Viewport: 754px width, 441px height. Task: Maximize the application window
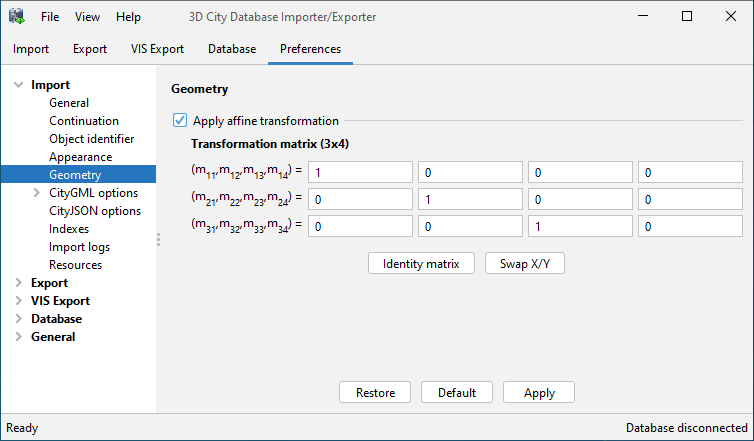[x=687, y=16]
